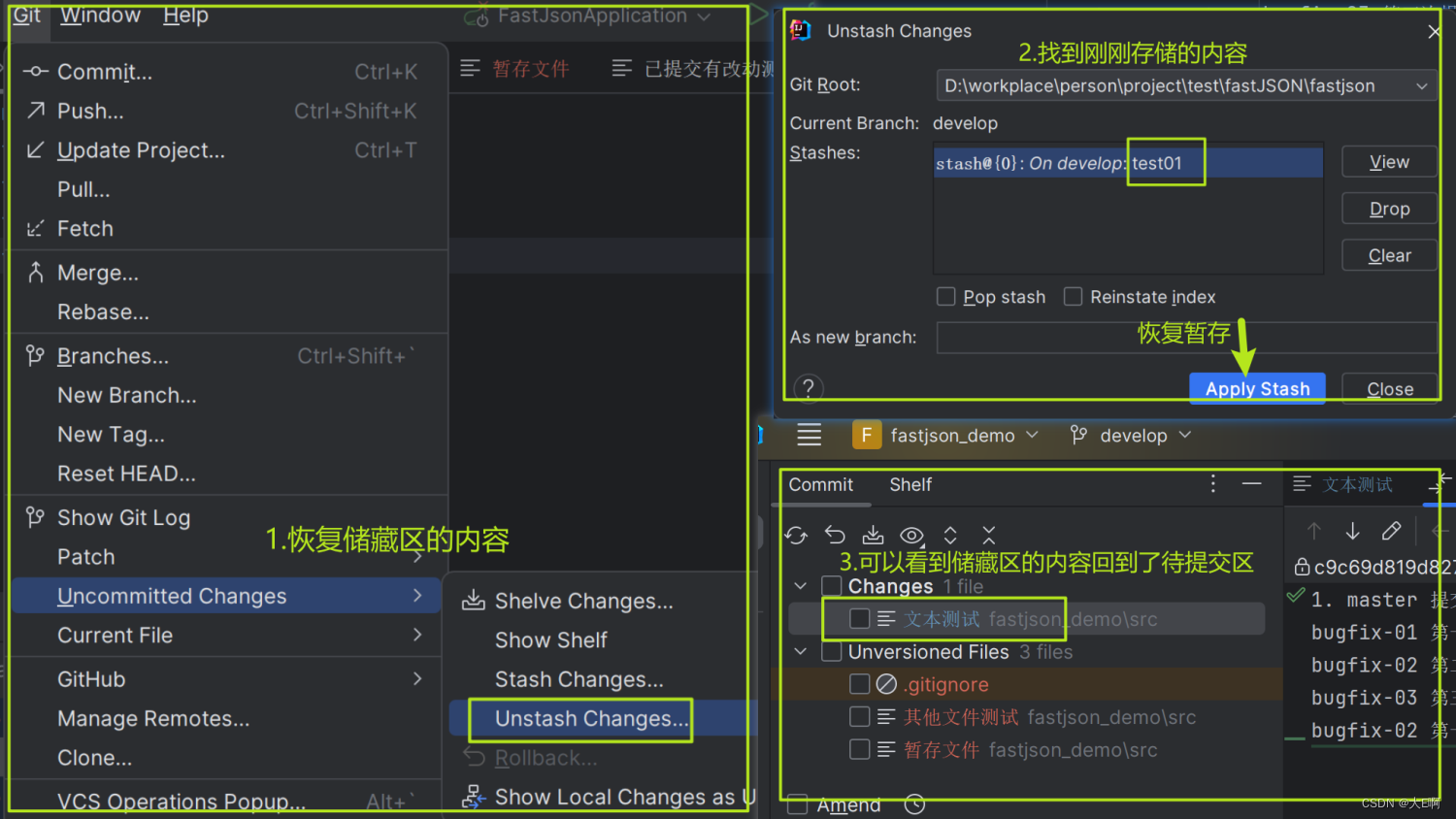This screenshot has height=819, width=1456.
Task: Minimize the Commit panel with dash icon
Action: pyautogui.click(x=1252, y=483)
